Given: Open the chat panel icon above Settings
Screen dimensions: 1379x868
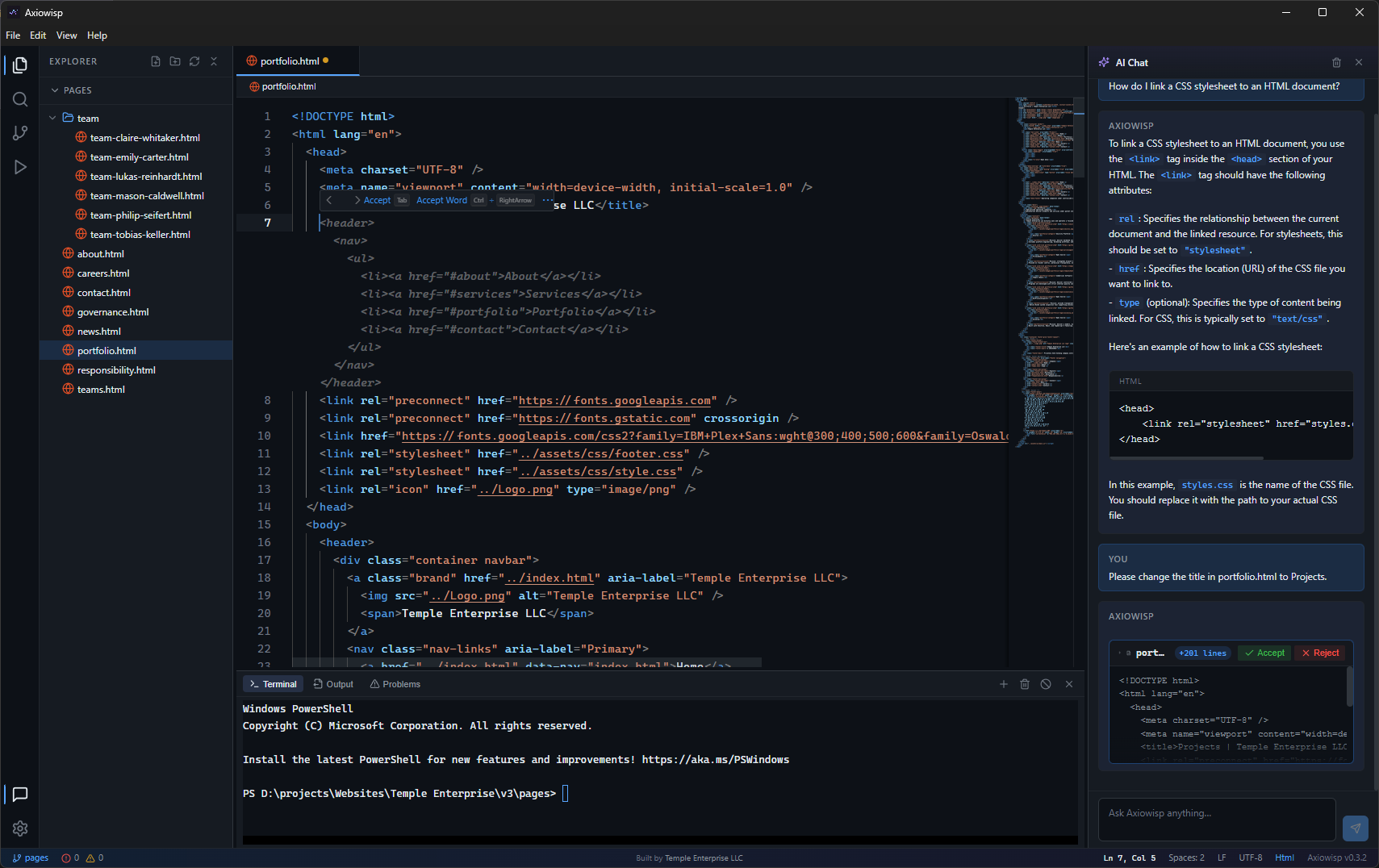Looking at the screenshot, I should [x=20, y=795].
